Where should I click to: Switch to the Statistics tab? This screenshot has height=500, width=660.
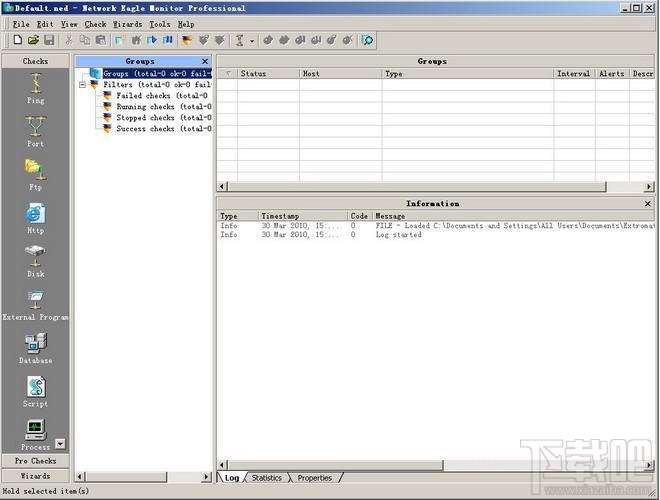[266, 478]
